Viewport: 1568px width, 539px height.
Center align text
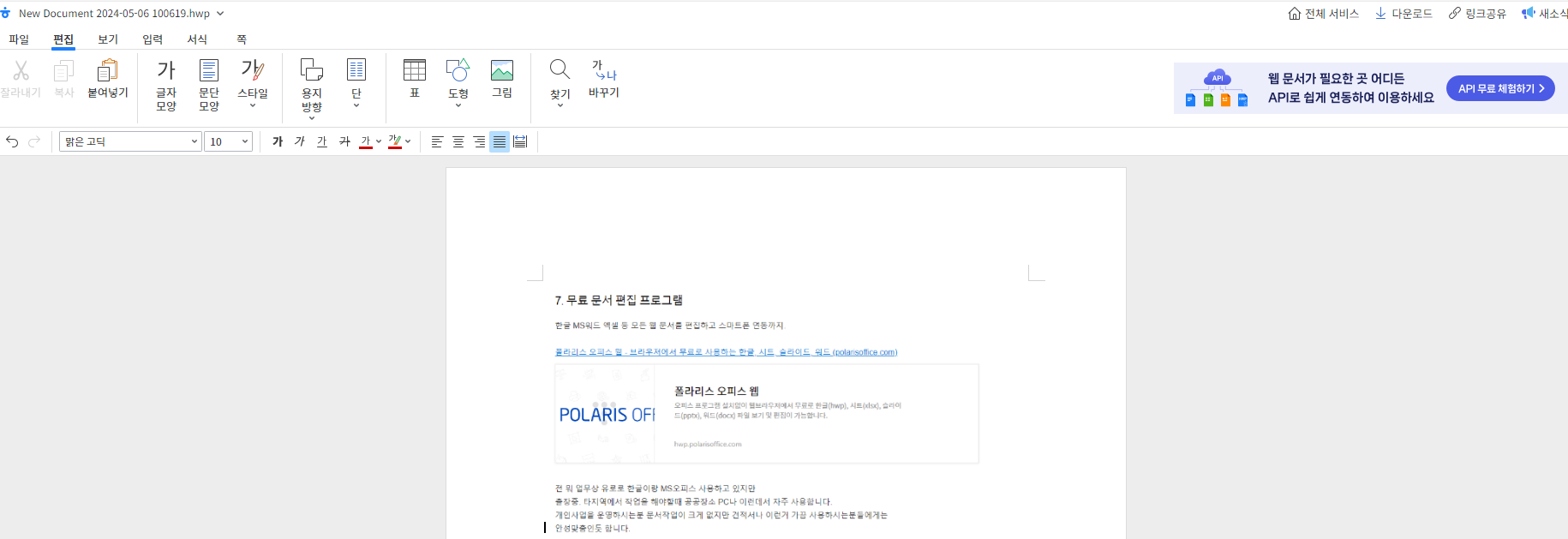[x=458, y=141]
